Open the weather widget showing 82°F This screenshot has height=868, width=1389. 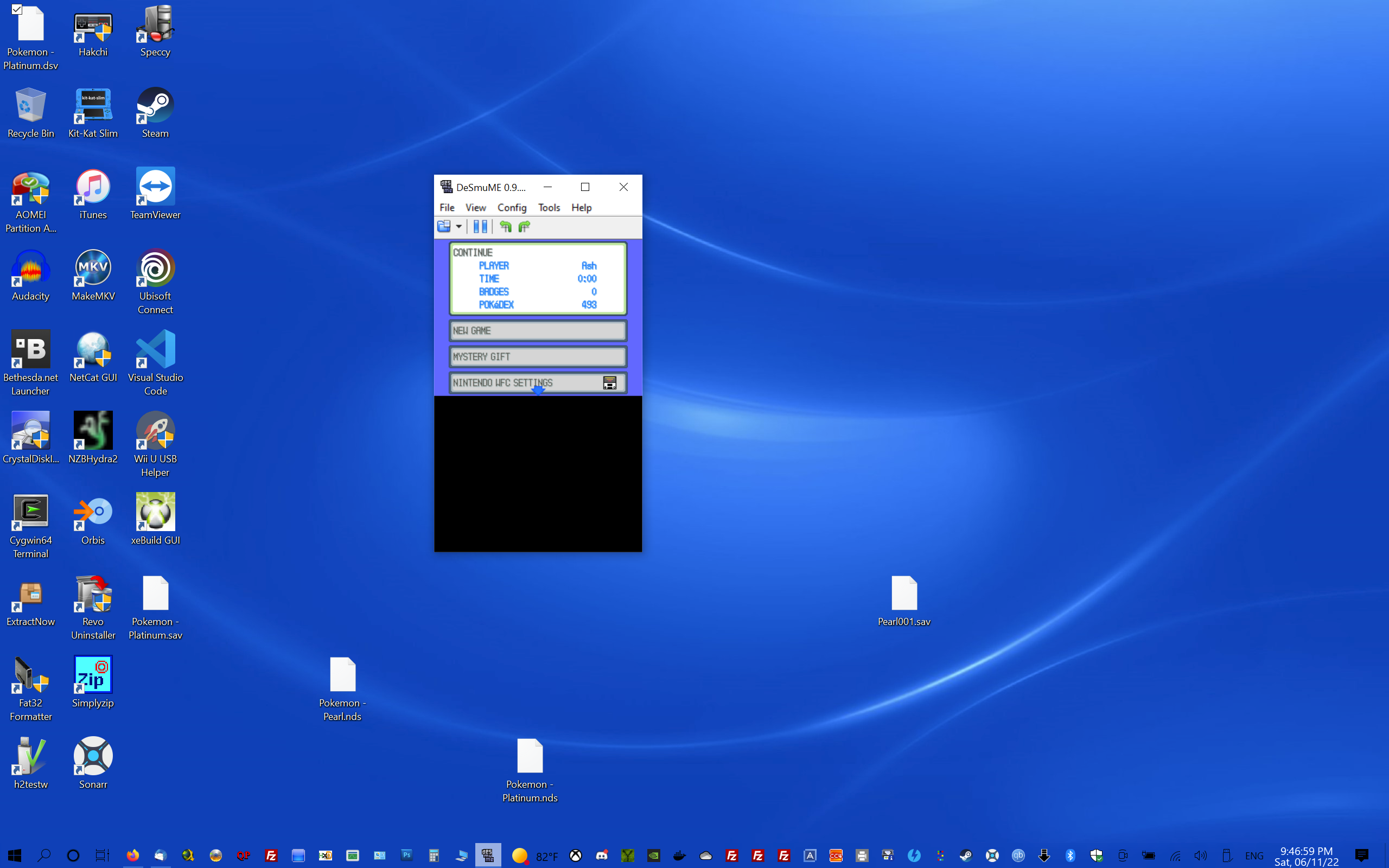[534, 856]
